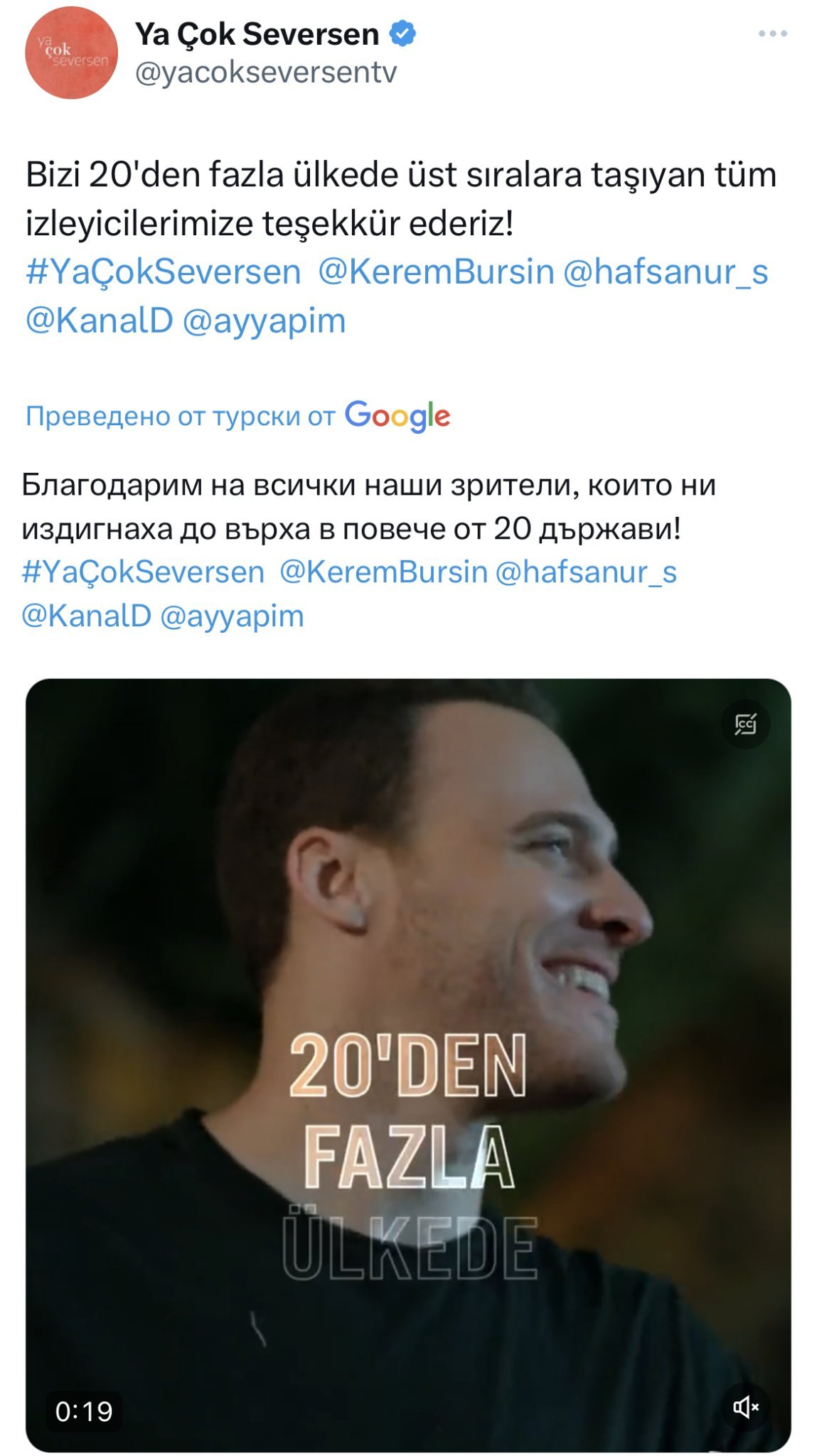Open the @KeremBursin mention in the original text
The width and height of the screenshot is (817, 1456).
click(436, 272)
